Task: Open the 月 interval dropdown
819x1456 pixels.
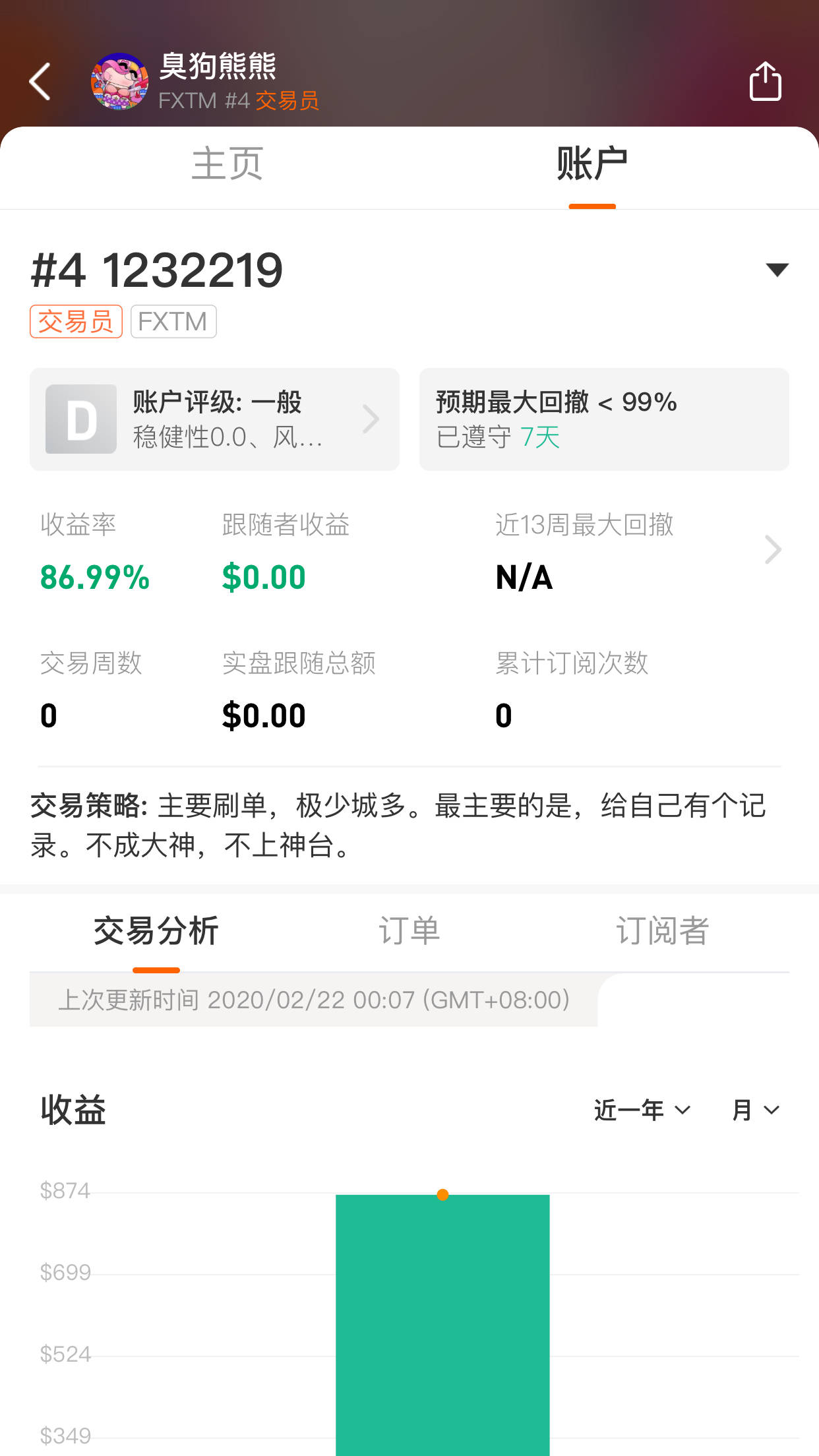Action: 756,1110
